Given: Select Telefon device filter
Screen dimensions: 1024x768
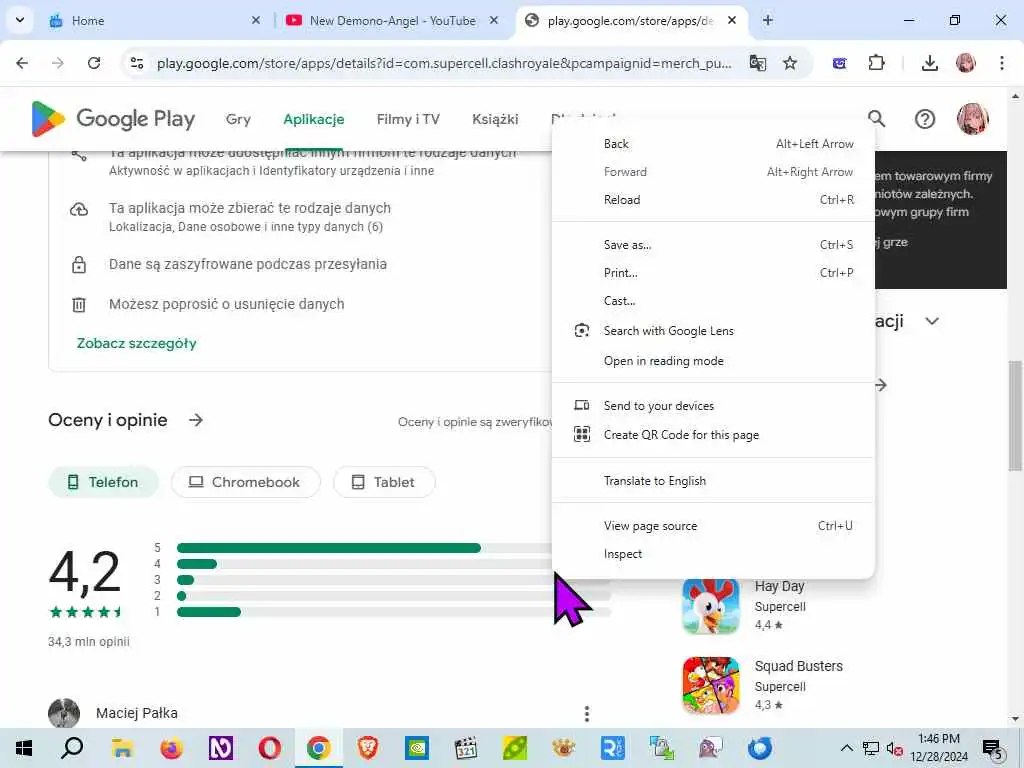Looking at the screenshot, I should [103, 482].
